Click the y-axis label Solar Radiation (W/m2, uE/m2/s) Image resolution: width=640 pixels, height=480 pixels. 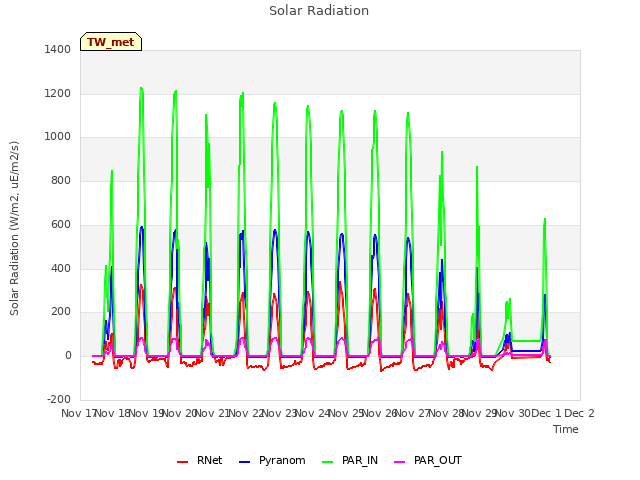[x=14, y=228]
